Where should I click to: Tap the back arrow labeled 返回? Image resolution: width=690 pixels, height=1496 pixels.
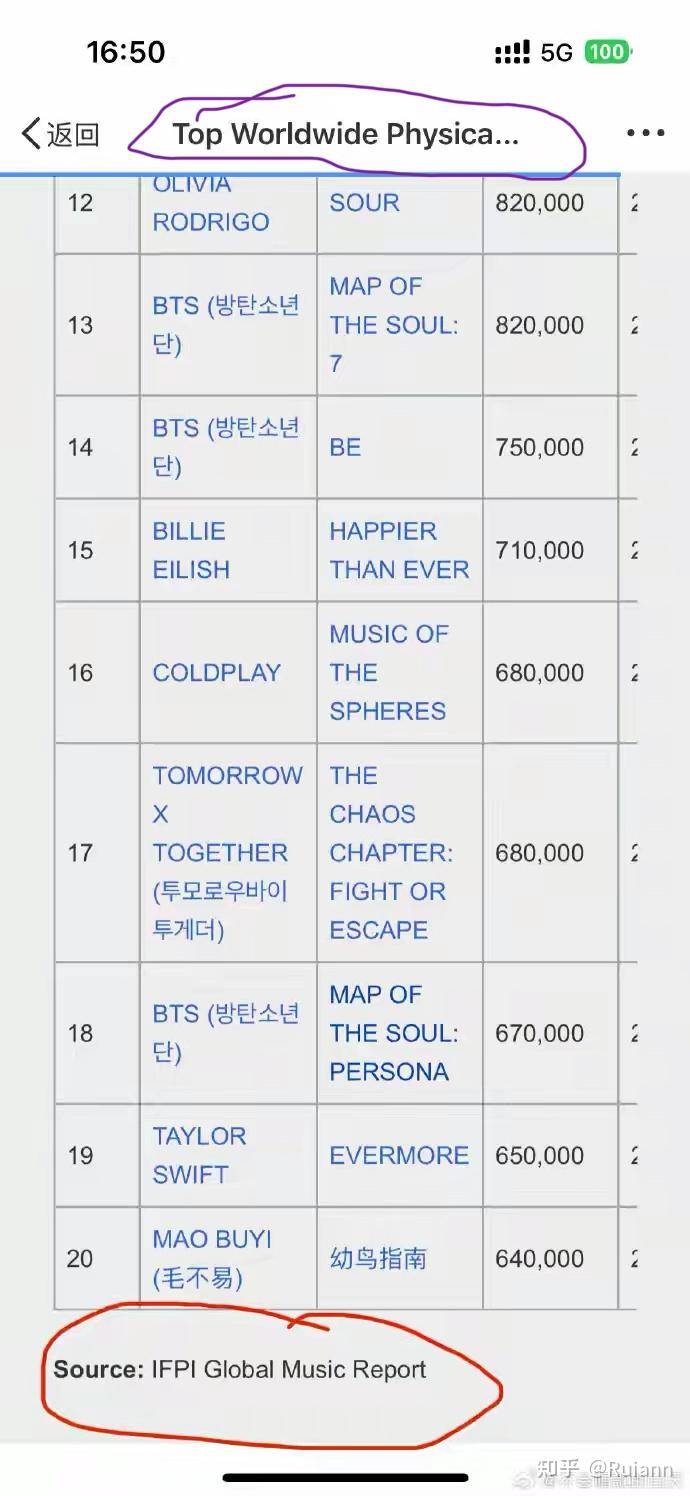(60, 134)
